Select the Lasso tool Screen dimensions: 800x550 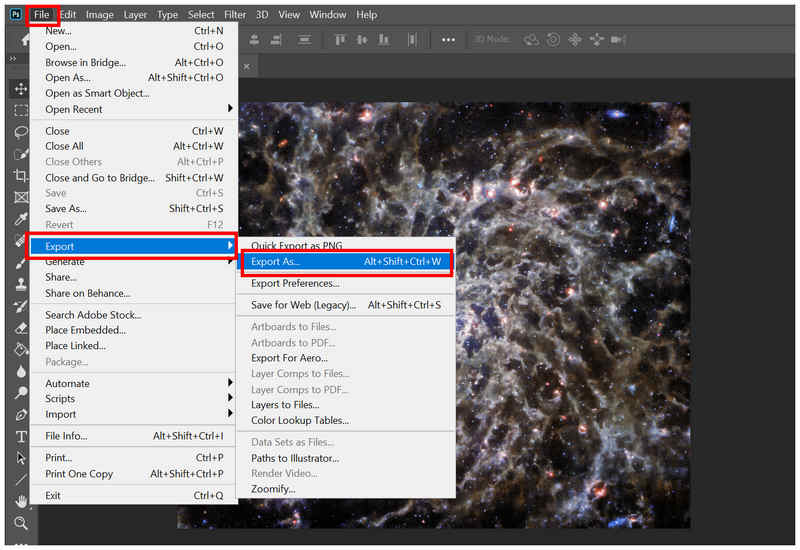click(20, 132)
